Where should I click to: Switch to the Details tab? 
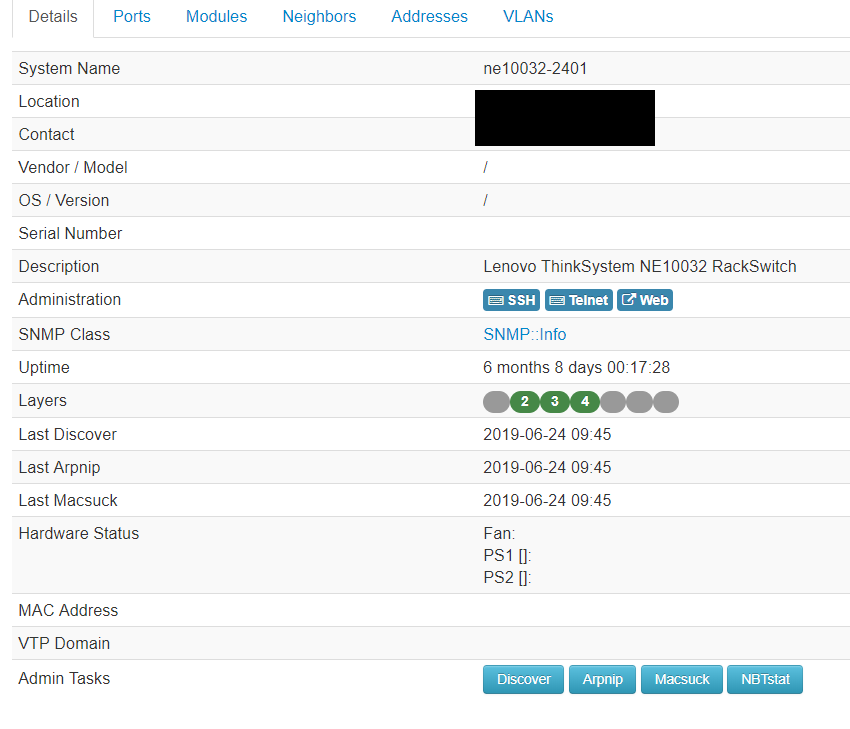pyautogui.click(x=53, y=17)
